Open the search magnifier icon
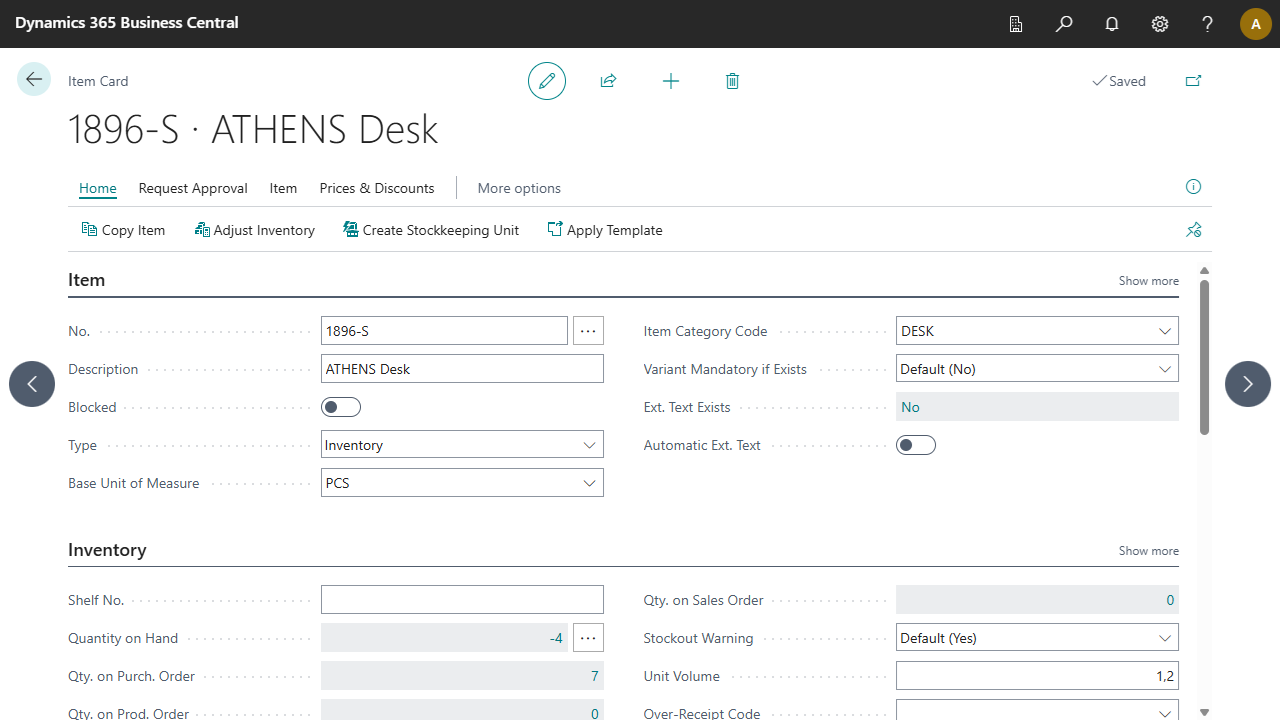 (x=1064, y=24)
